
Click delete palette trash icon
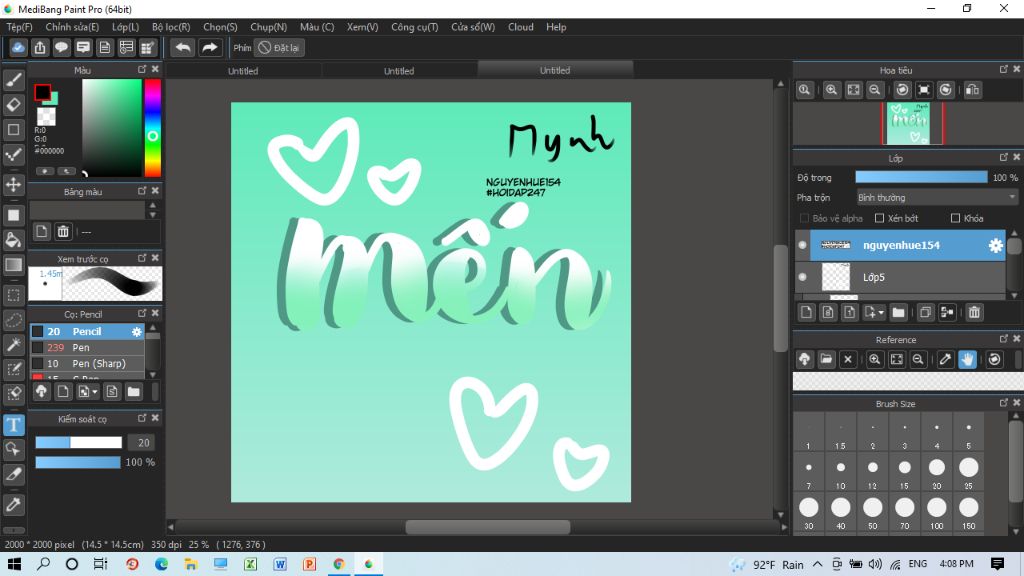(63, 231)
